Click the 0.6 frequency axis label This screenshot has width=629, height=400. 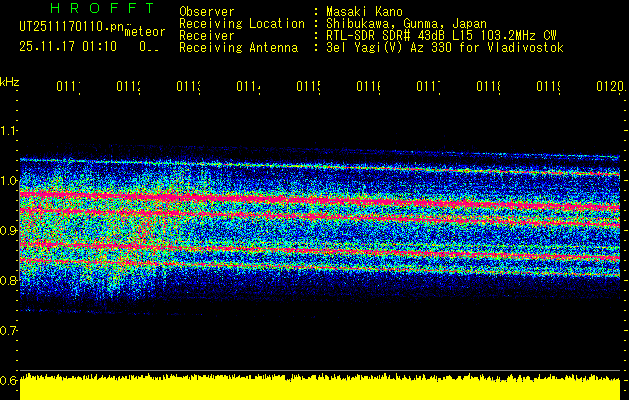point(9,381)
